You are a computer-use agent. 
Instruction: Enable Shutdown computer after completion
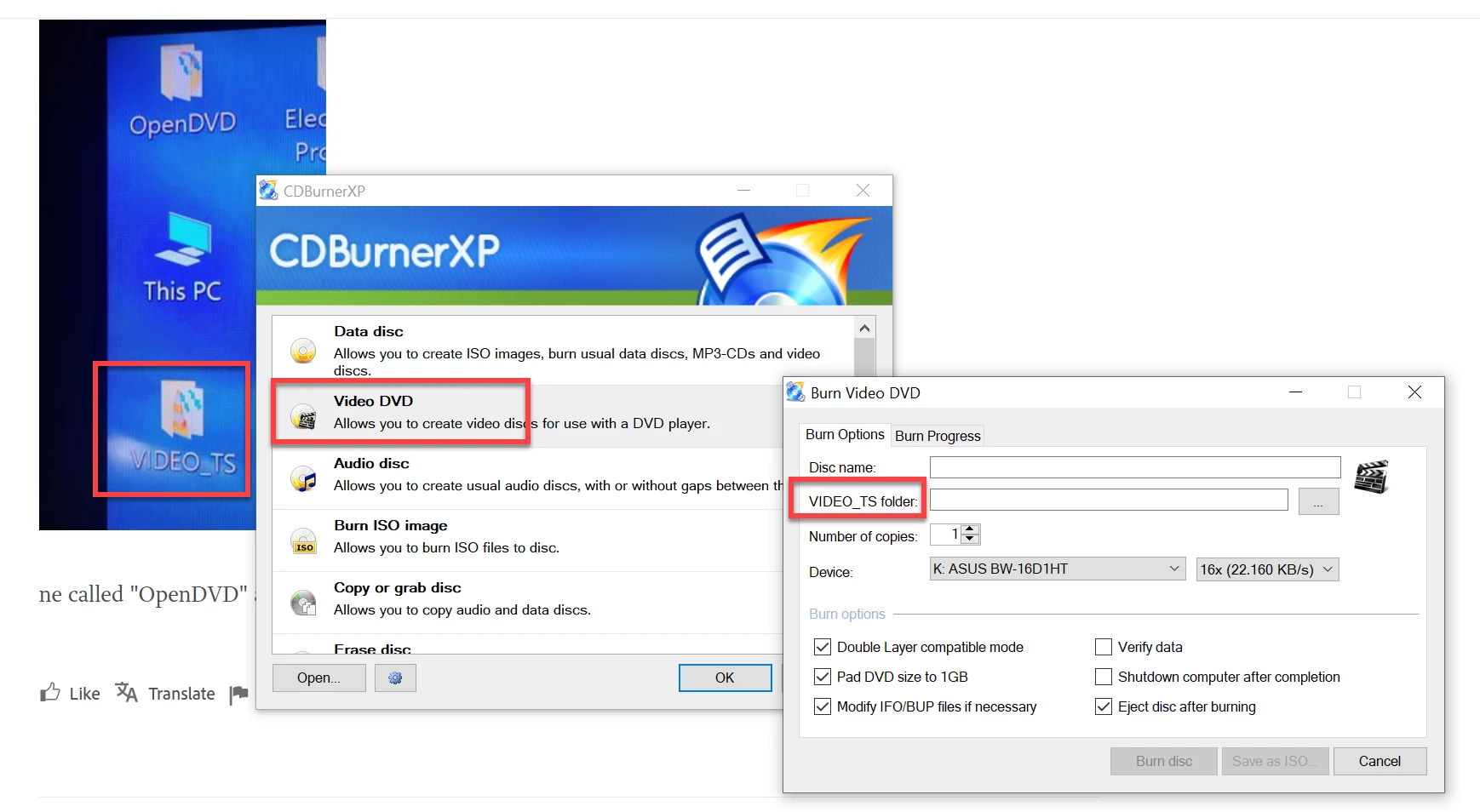(x=1104, y=677)
